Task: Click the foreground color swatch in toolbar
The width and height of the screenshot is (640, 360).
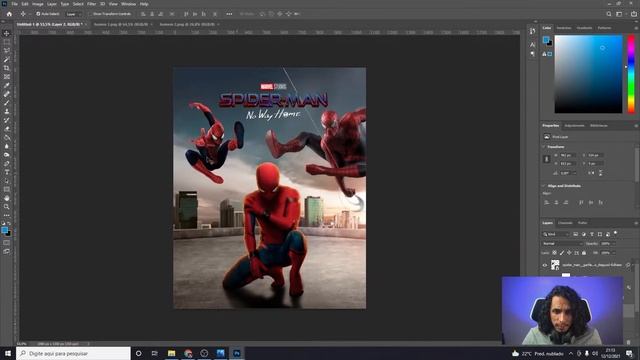Action: point(4,230)
